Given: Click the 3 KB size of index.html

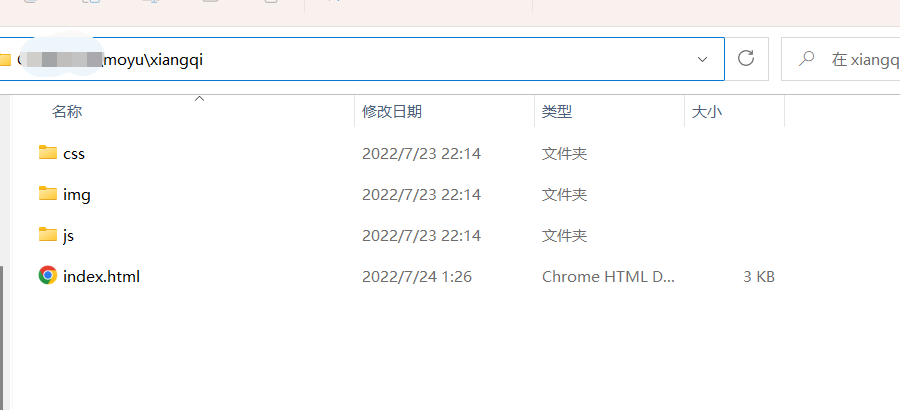Looking at the screenshot, I should [759, 277].
